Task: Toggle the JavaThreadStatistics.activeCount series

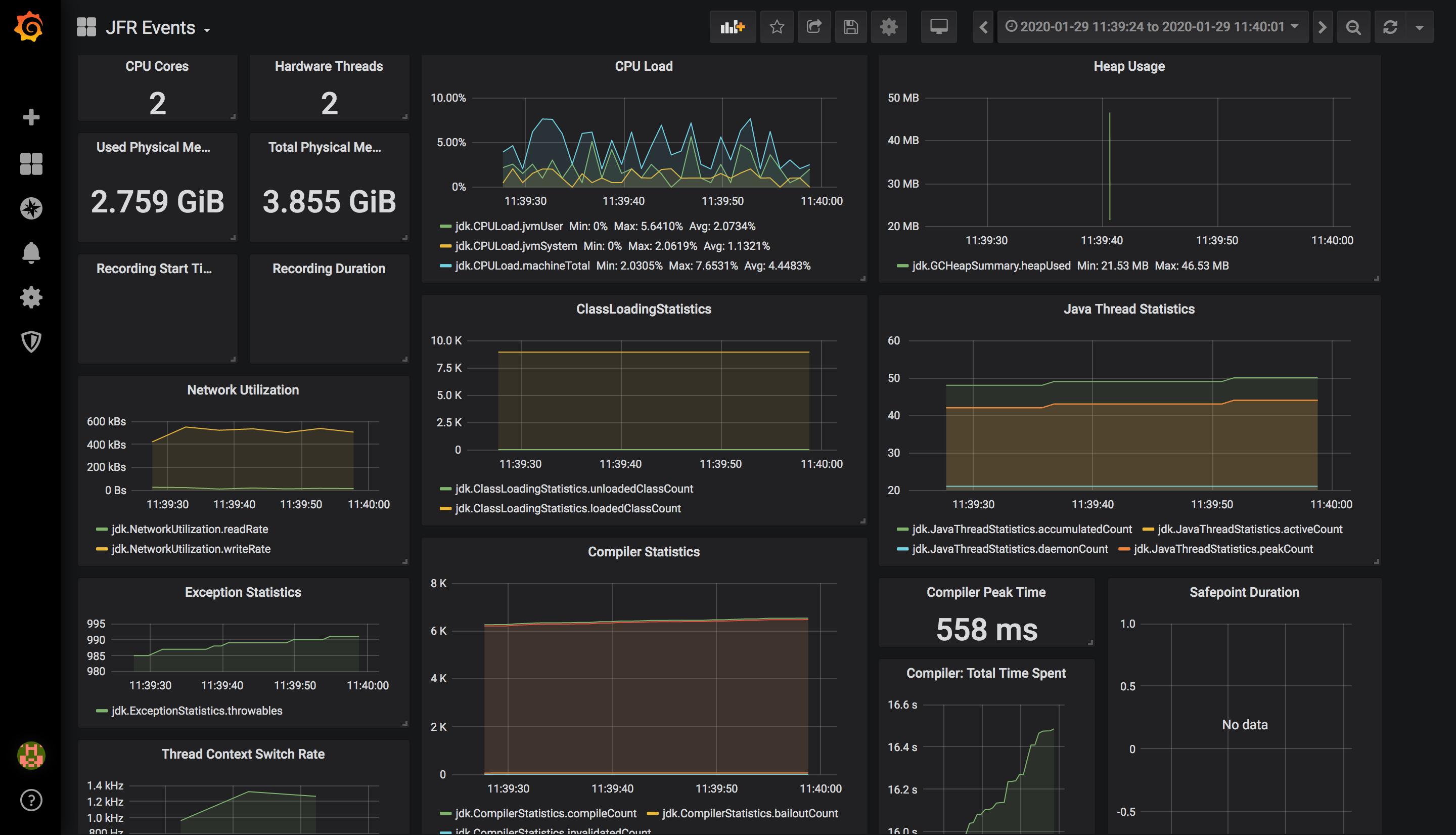Action: tap(1250, 529)
